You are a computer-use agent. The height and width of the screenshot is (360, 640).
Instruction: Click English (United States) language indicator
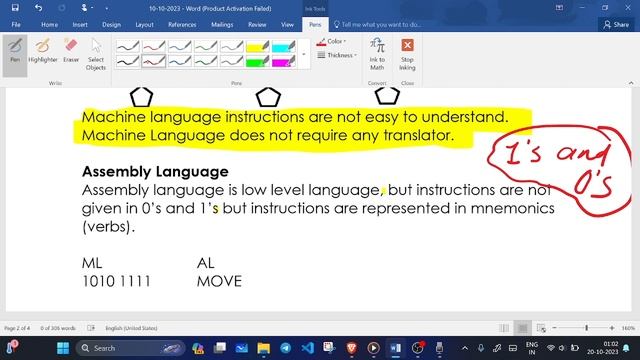(x=131, y=328)
